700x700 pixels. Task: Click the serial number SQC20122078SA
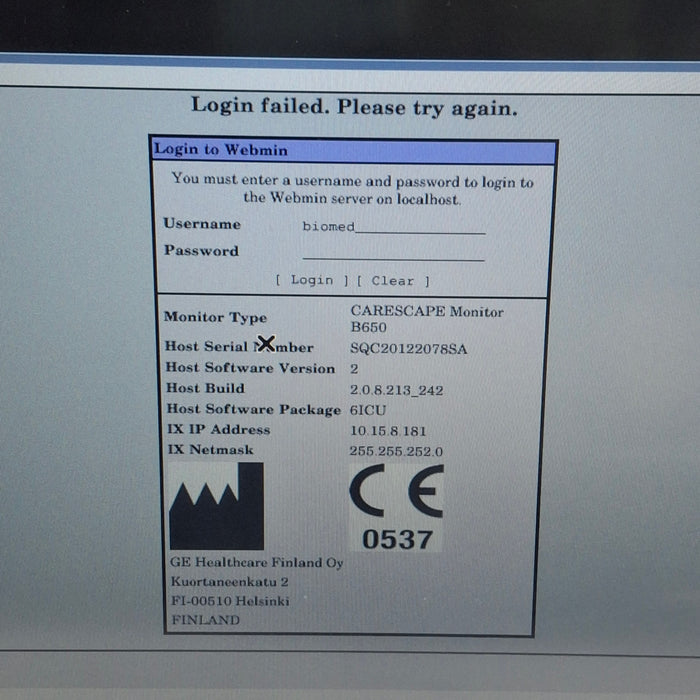pos(408,349)
